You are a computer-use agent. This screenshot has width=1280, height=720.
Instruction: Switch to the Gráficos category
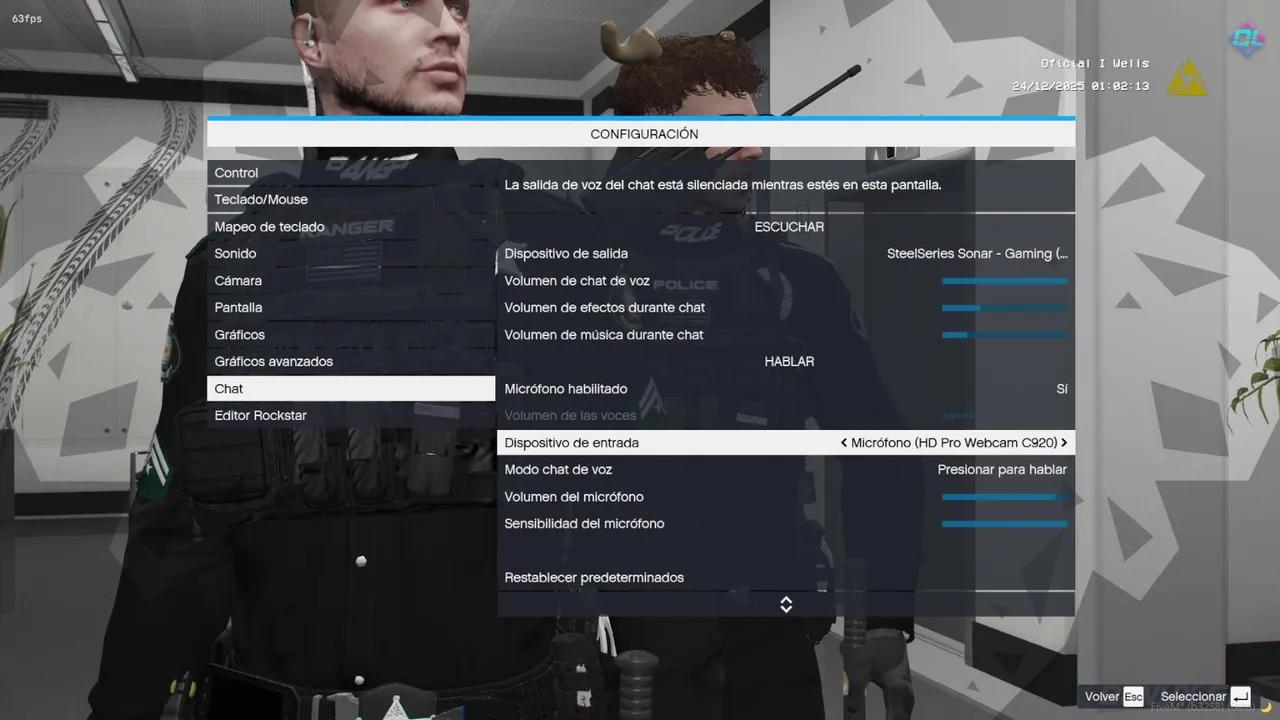(351, 335)
